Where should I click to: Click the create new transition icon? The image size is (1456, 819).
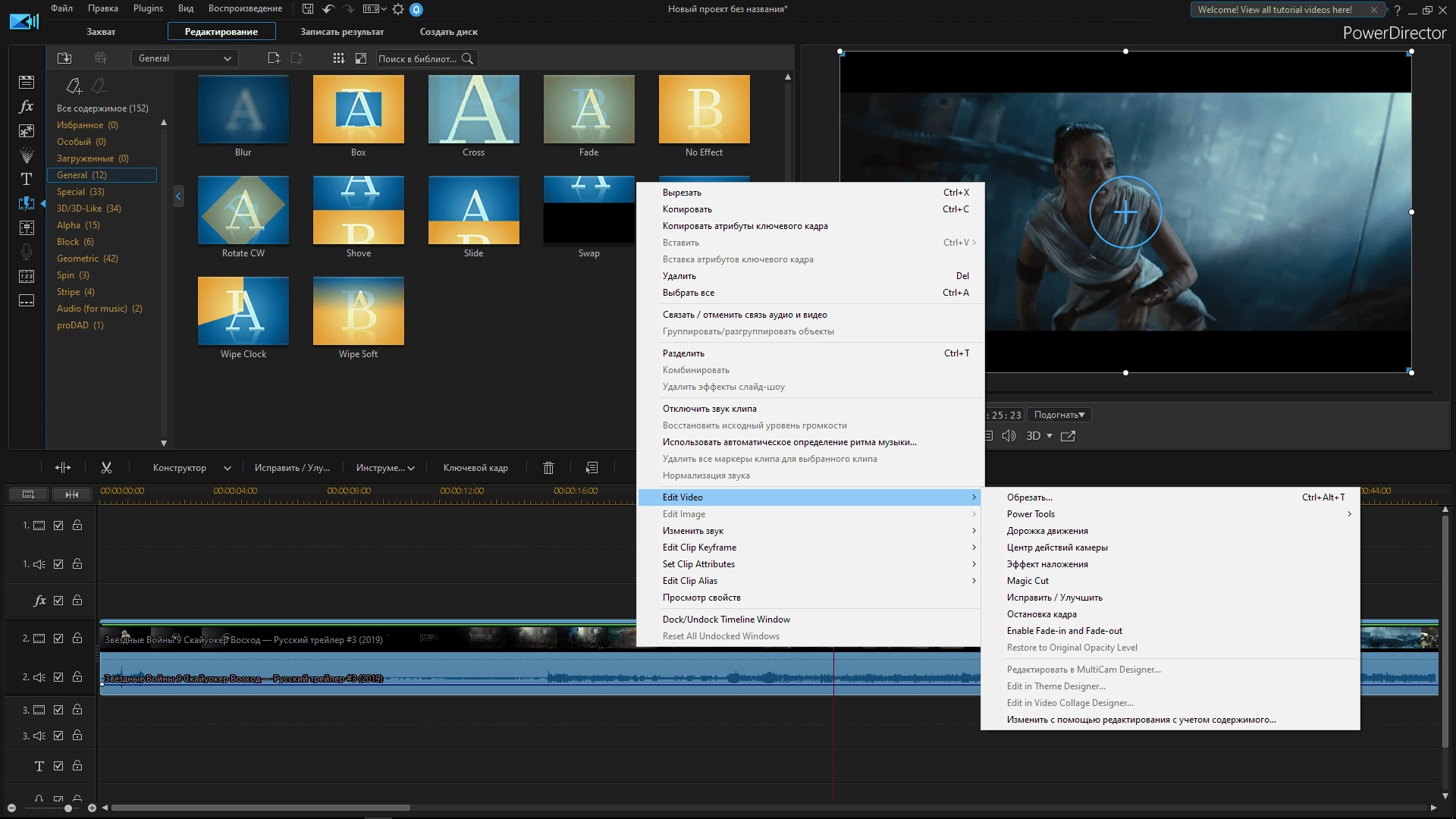[x=274, y=58]
